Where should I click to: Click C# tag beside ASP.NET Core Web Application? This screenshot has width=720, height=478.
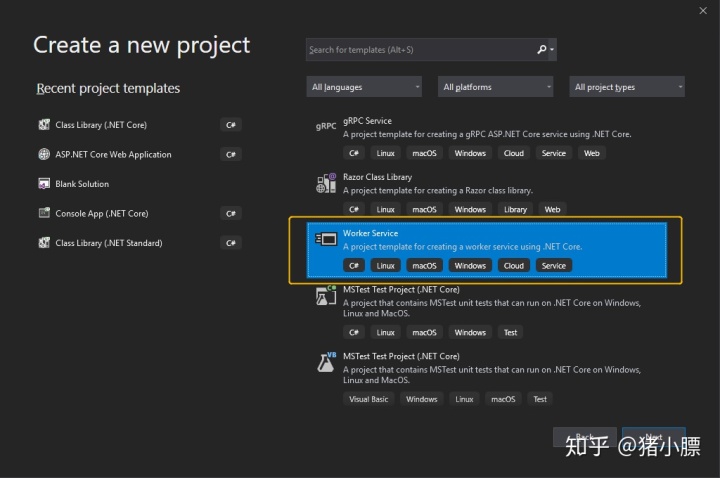pyautogui.click(x=231, y=154)
